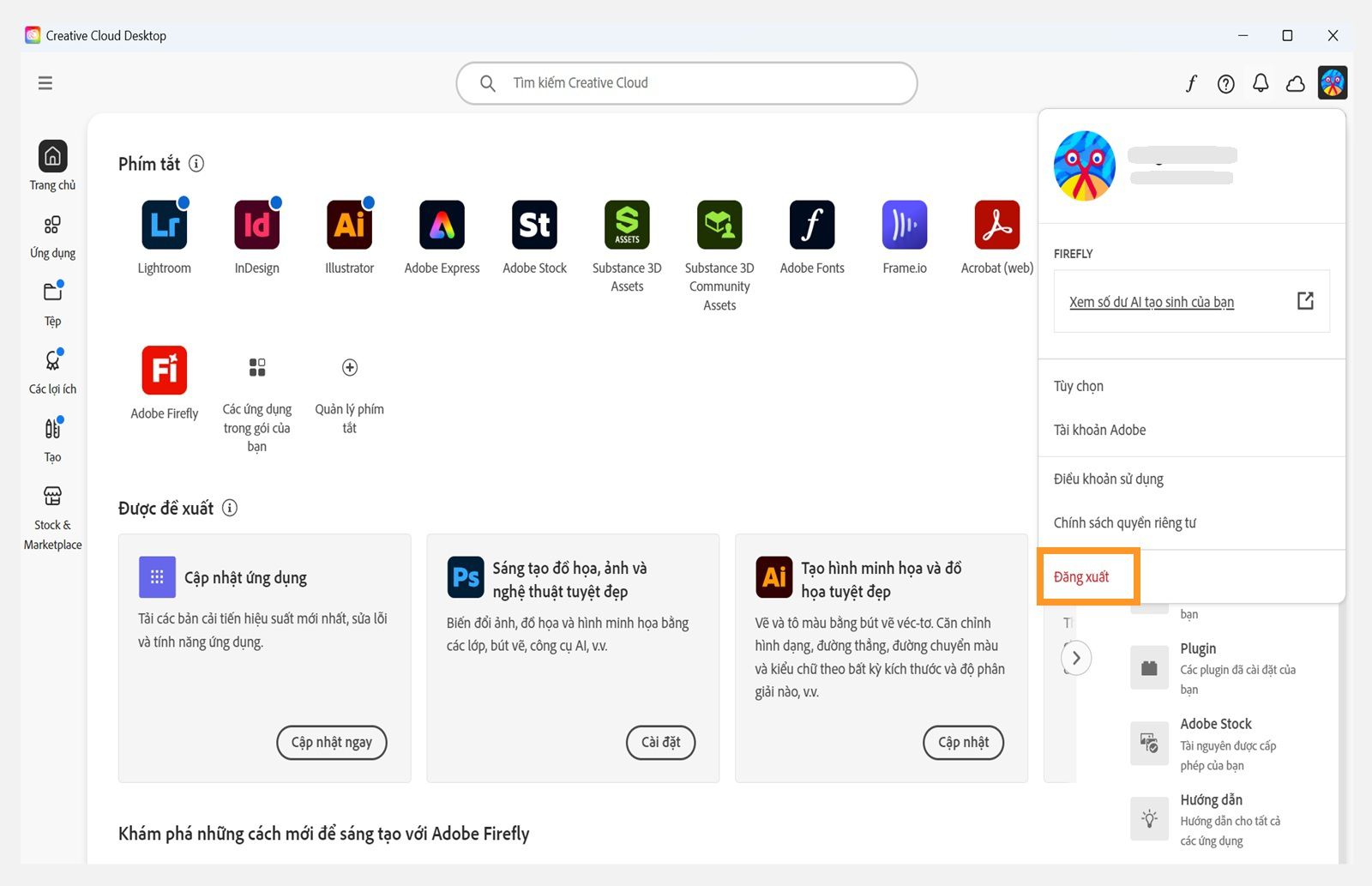Viewport: 1372px width, 886px height.
Task: Open Adobe Express shortcut
Action: (442, 225)
